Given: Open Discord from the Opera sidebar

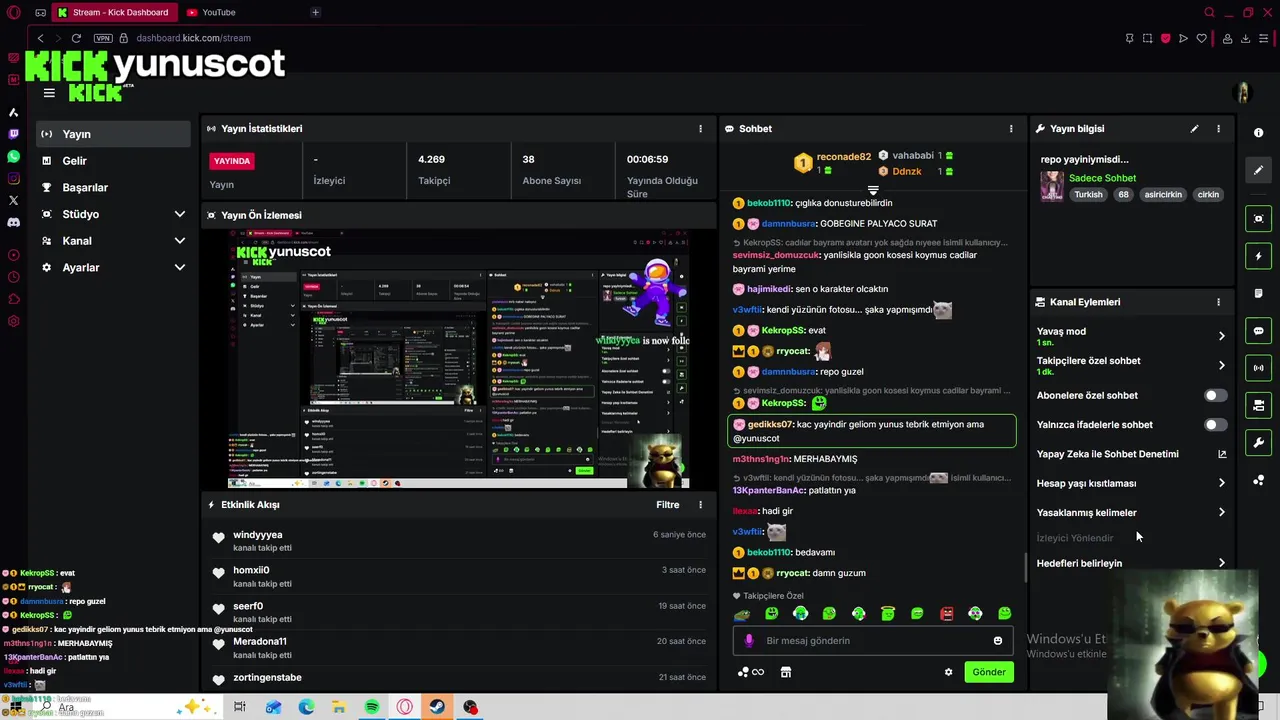Looking at the screenshot, I should 13,222.
